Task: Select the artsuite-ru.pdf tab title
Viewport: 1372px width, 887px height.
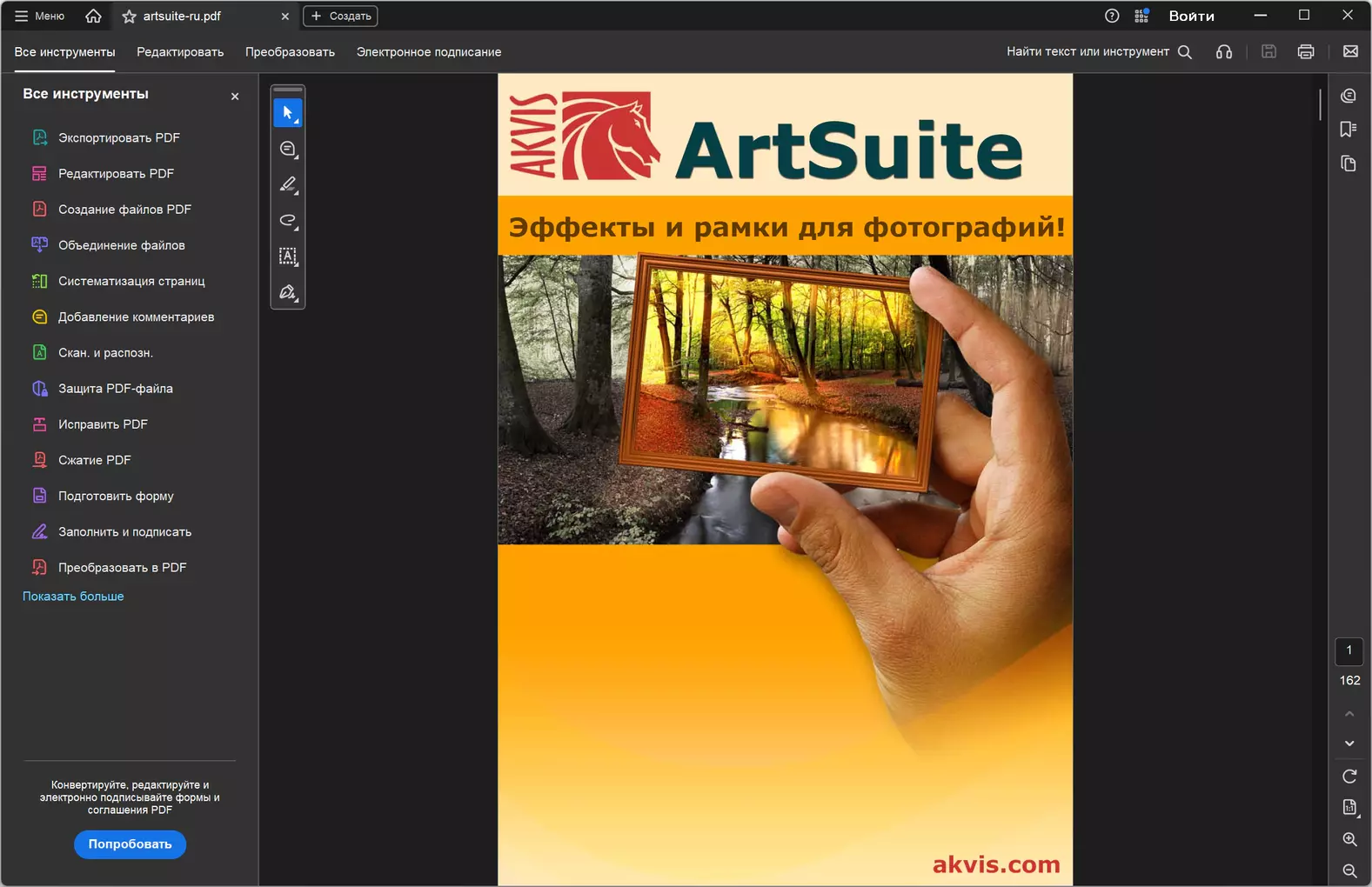Action: tap(182, 17)
